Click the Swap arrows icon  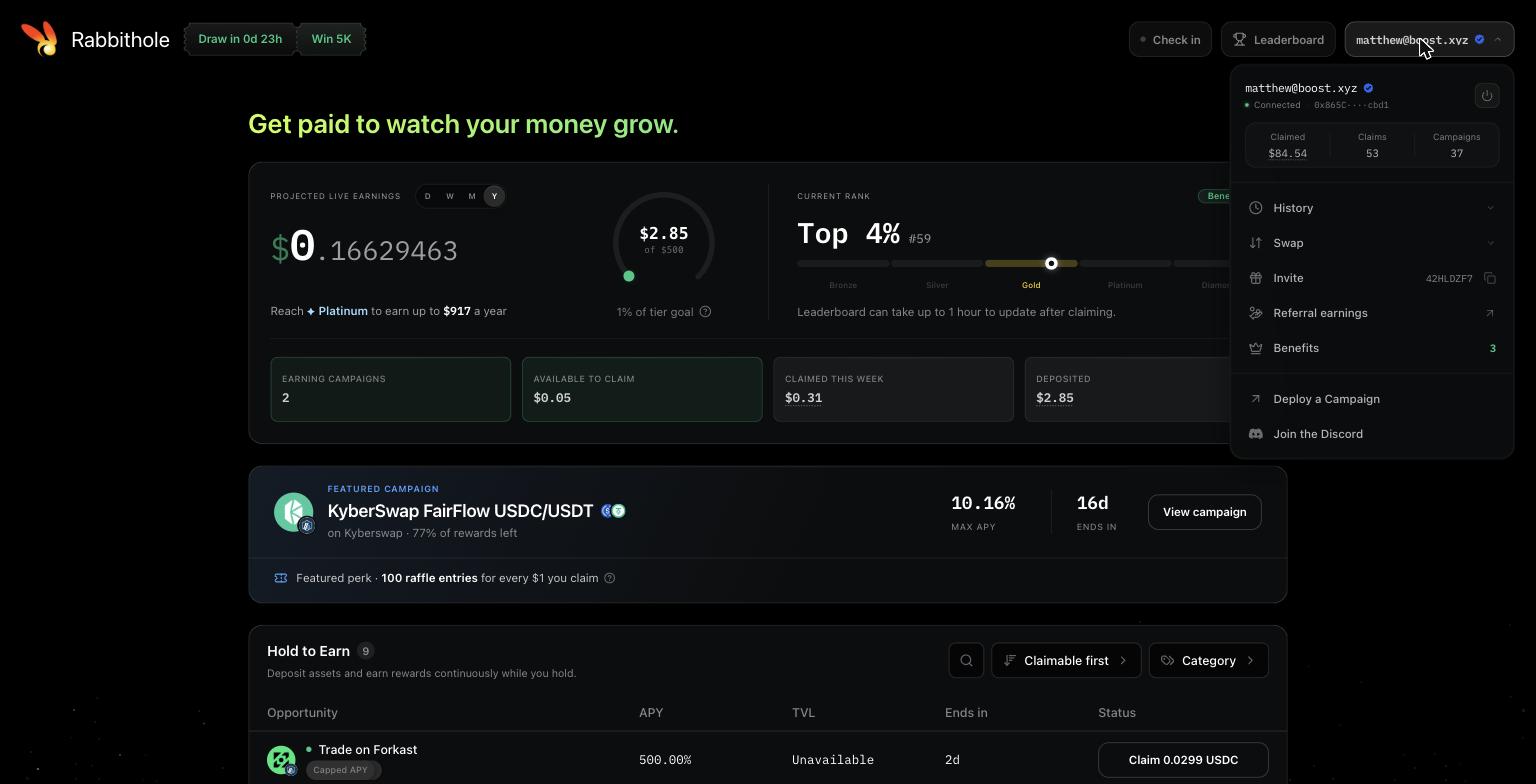tap(1255, 243)
